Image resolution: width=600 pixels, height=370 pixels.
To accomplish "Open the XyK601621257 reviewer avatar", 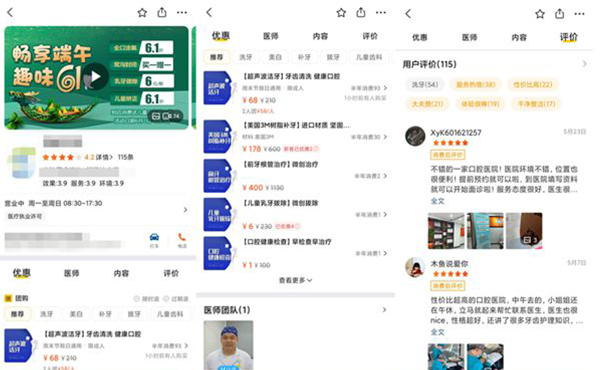I will point(415,136).
